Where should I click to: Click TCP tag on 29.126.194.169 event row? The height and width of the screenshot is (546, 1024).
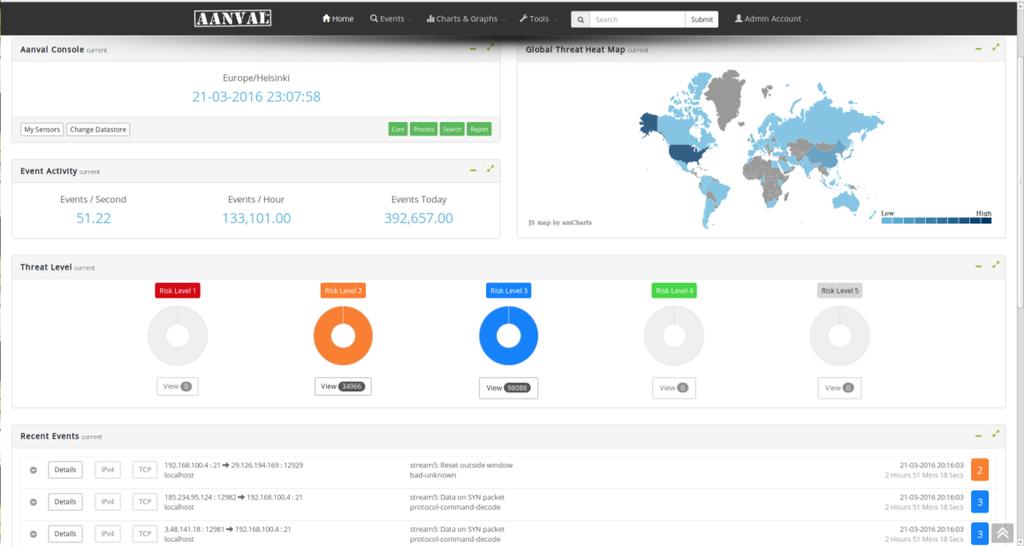click(x=145, y=470)
